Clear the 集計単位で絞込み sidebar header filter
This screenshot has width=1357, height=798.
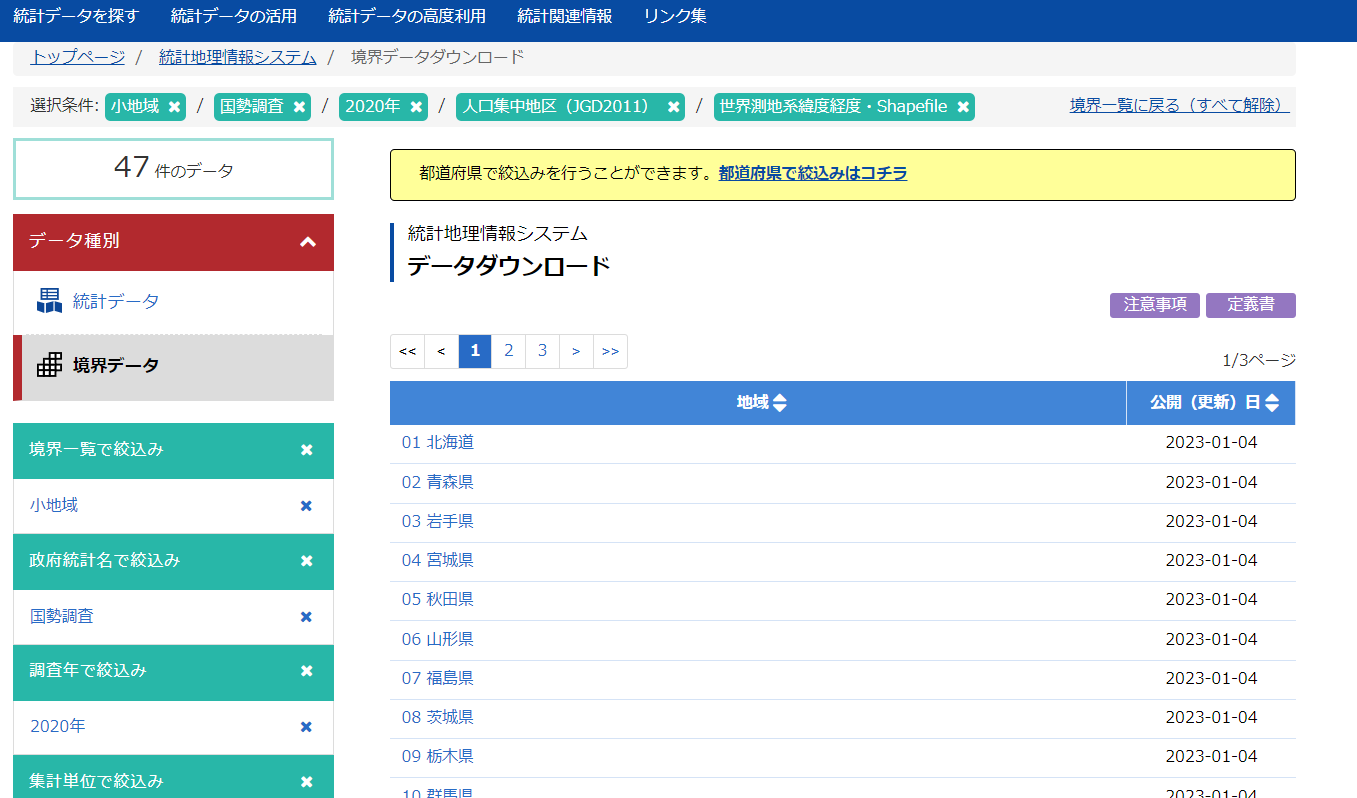tap(307, 782)
